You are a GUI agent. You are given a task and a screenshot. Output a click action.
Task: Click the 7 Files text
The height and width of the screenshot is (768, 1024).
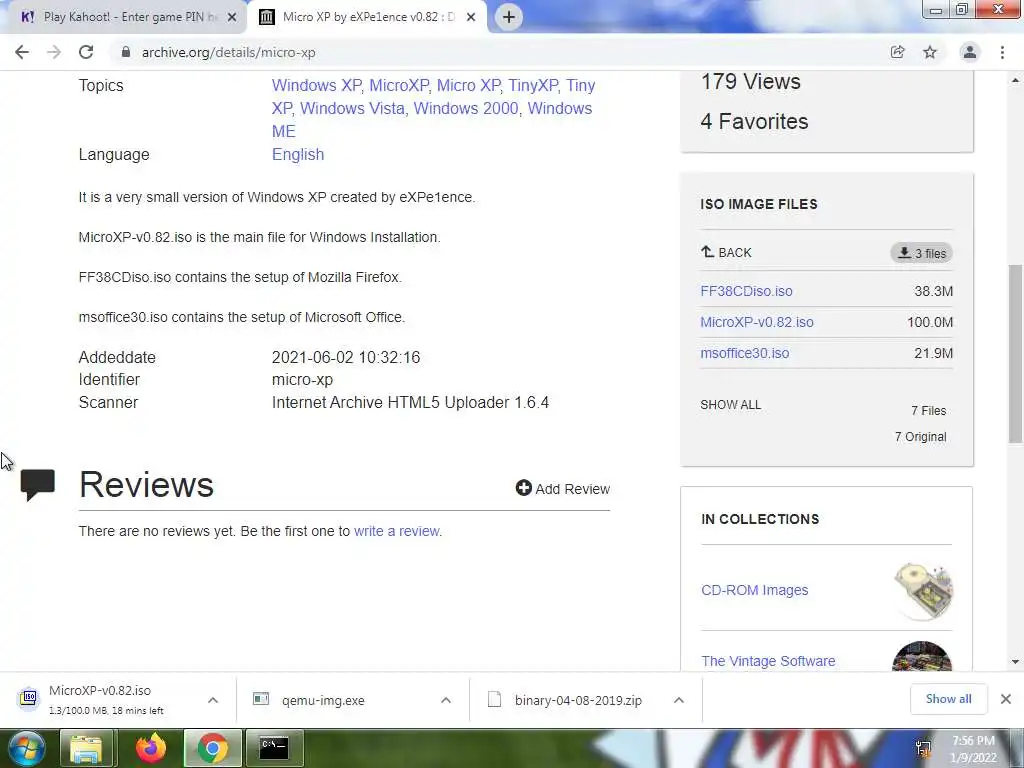pyautogui.click(x=929, y=411)
